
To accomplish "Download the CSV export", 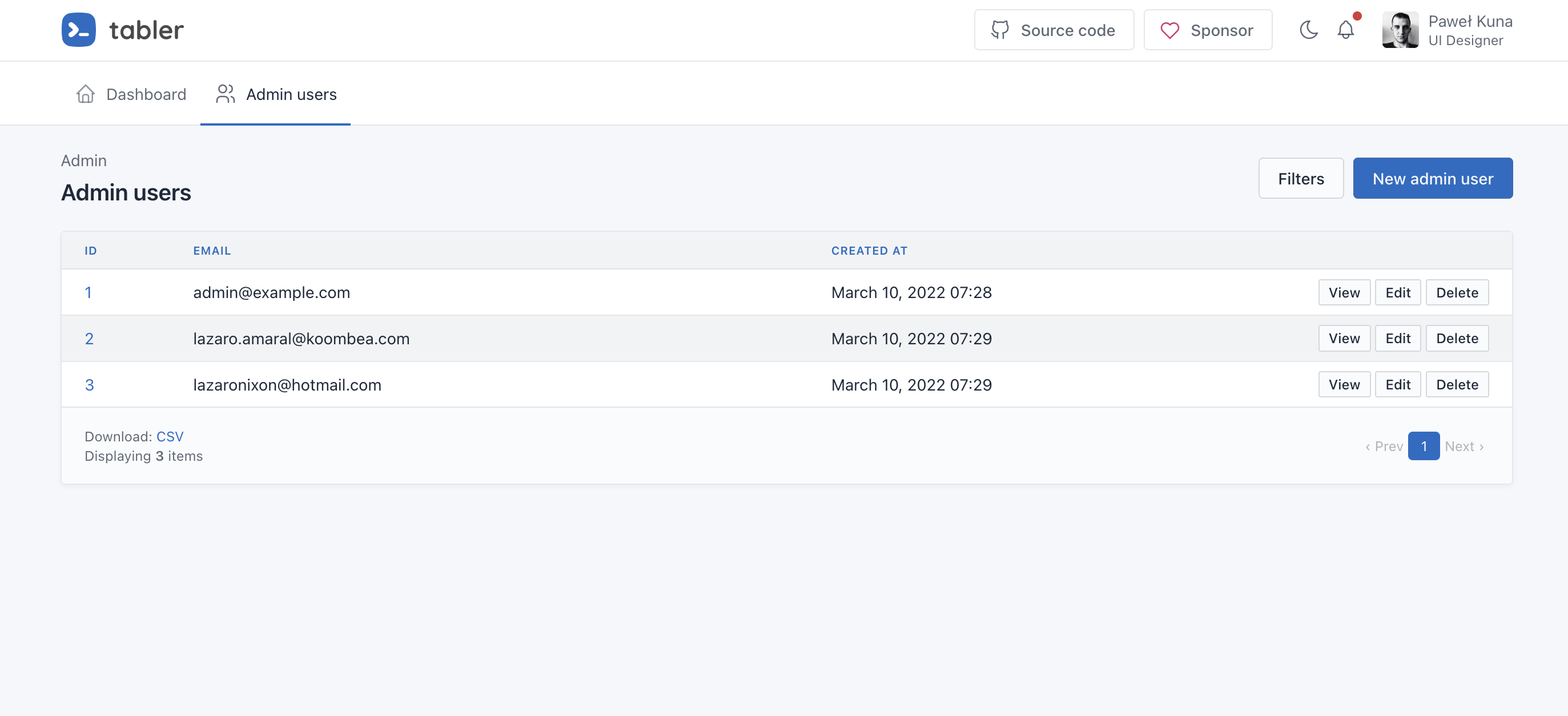I will click(x=170, y=437).
